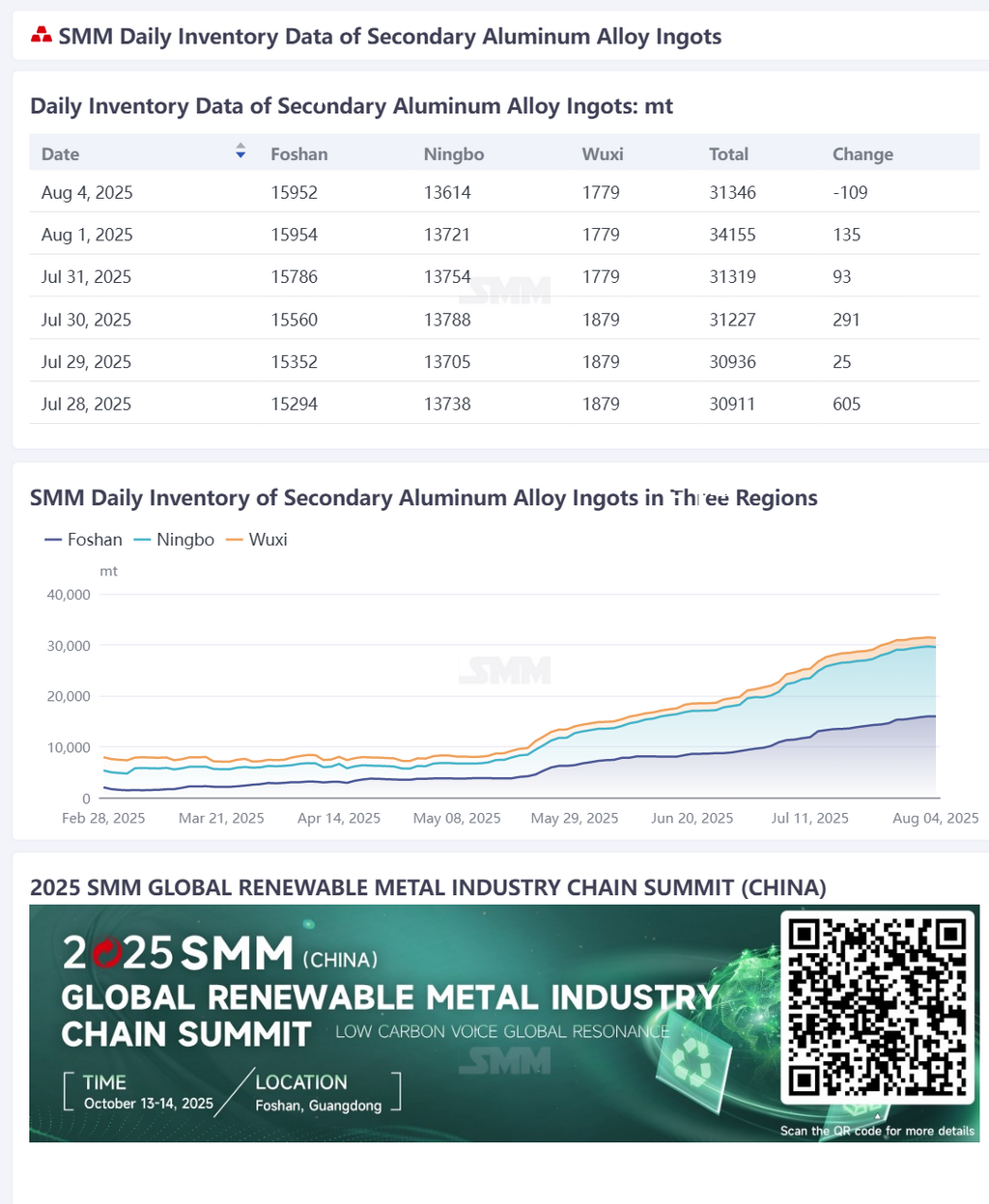The height and width of the screenshot is (1204, 989).
Task: Select the Aug 1, 2025 date cell
Action: click(x=87, y=235)
